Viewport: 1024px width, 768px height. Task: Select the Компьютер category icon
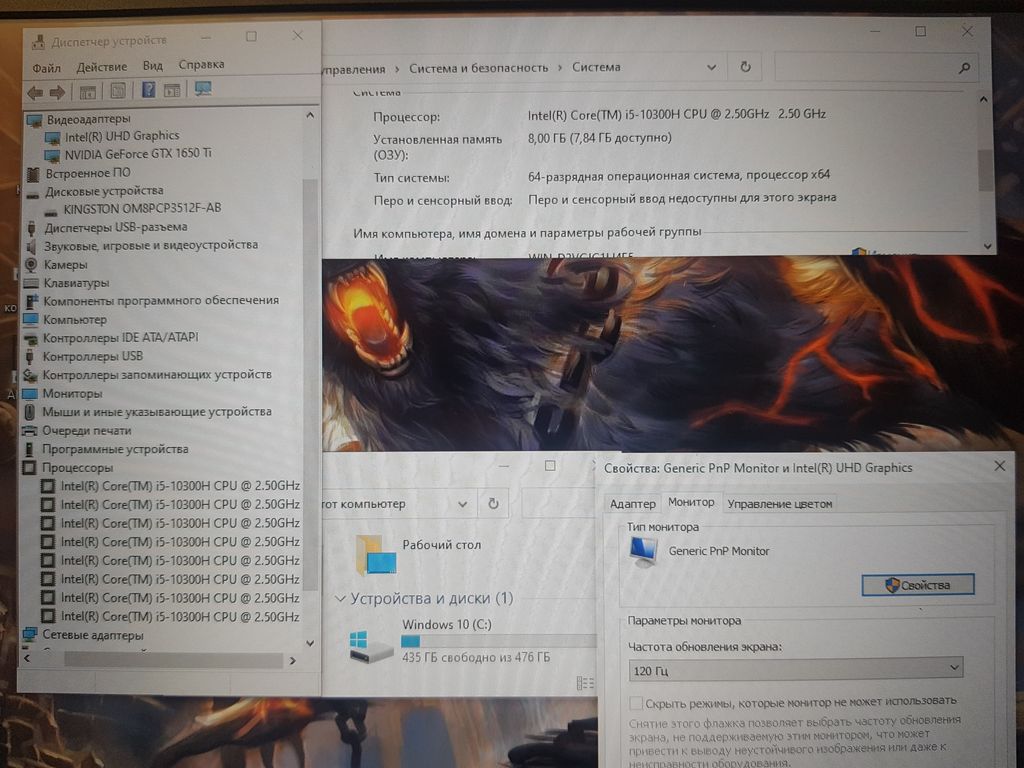[30, 319]
